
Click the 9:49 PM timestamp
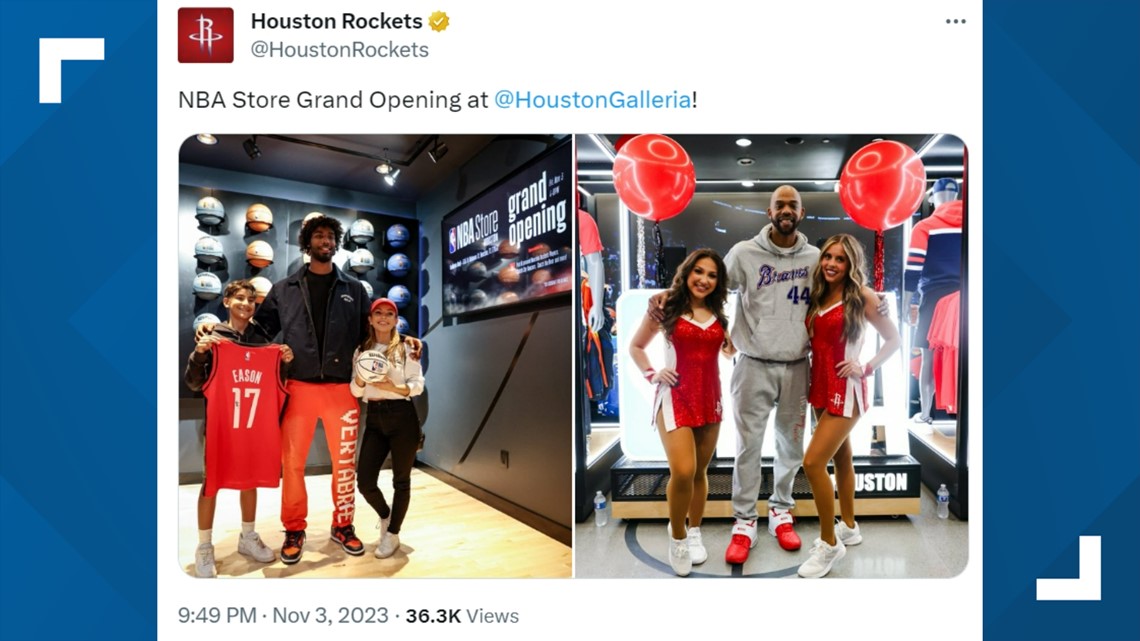point(217,616)
